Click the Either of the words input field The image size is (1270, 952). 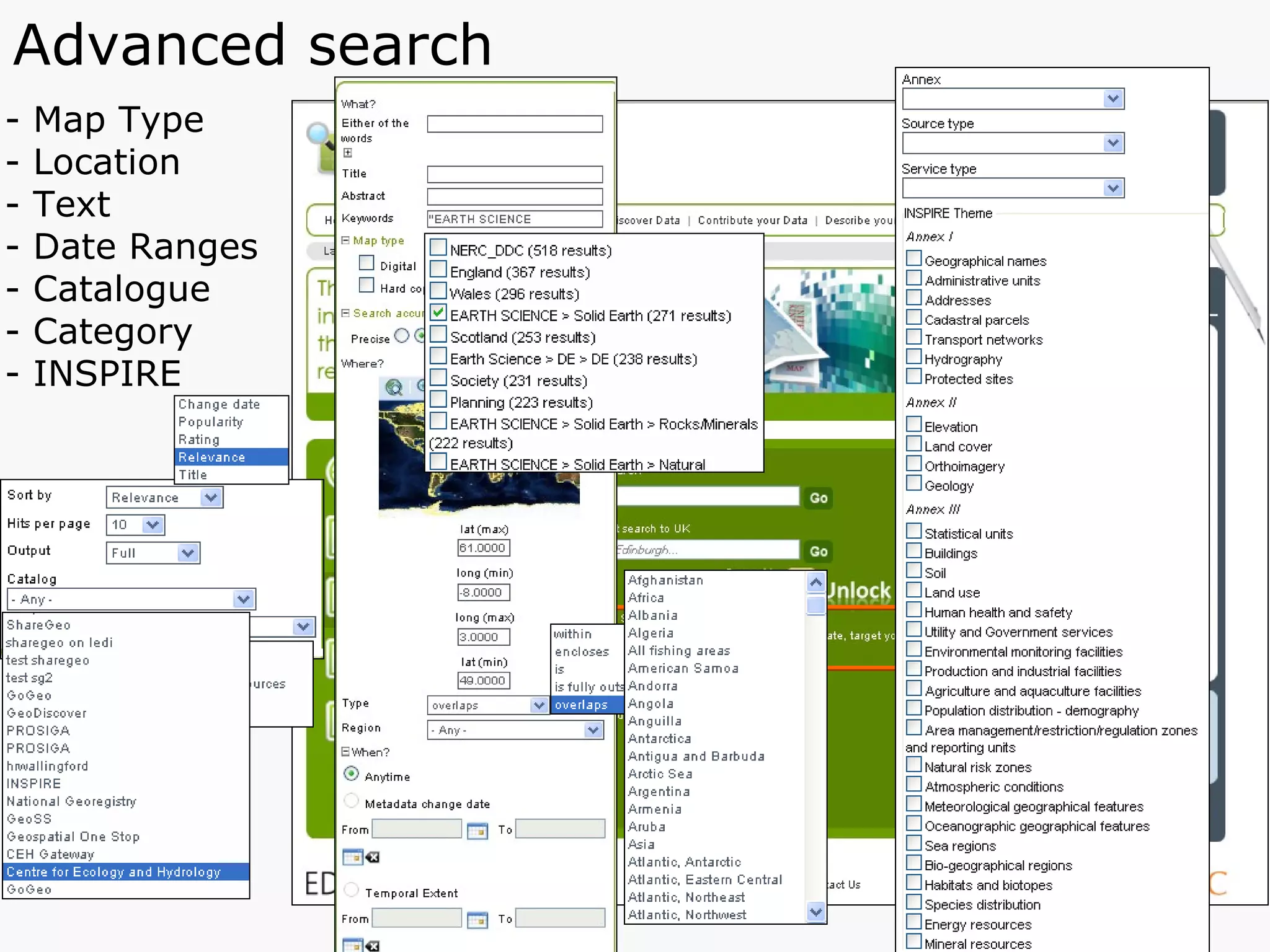pyautogui.click(x=515, y=124)
